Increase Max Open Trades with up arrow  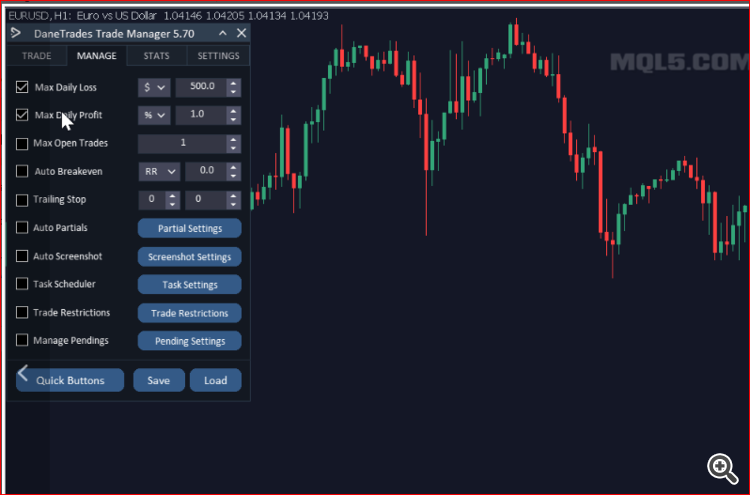(233, 139)
